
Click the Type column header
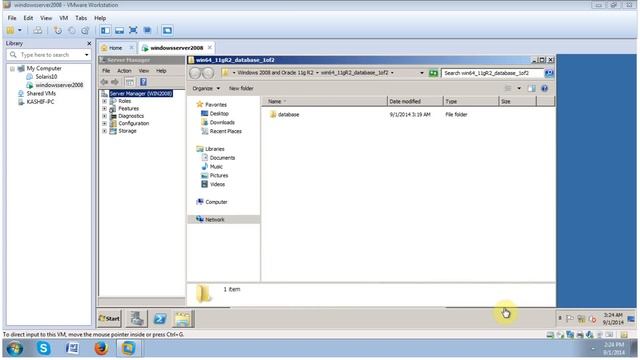pyautogui.click(x=471, y=101)
